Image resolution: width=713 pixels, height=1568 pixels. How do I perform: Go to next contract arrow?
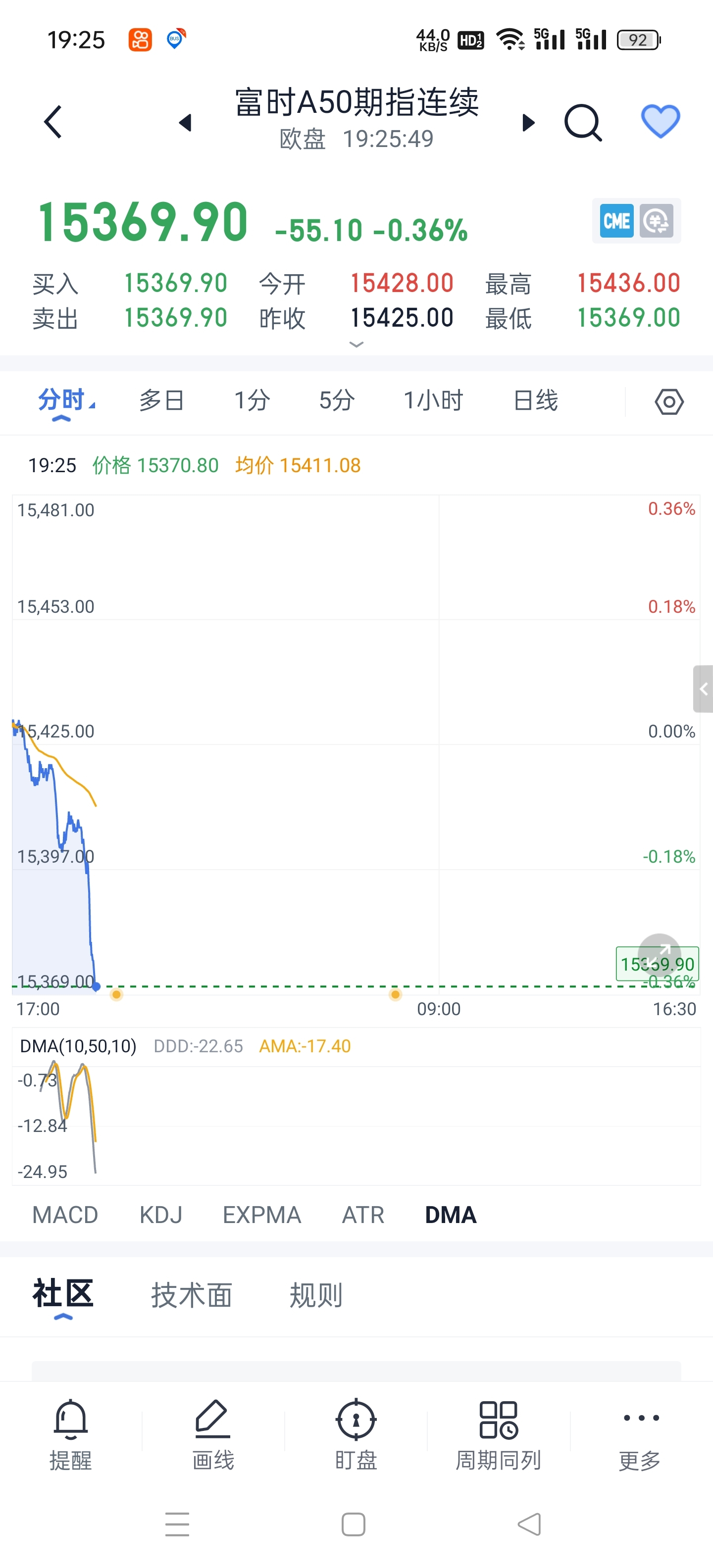click(528, 123)
